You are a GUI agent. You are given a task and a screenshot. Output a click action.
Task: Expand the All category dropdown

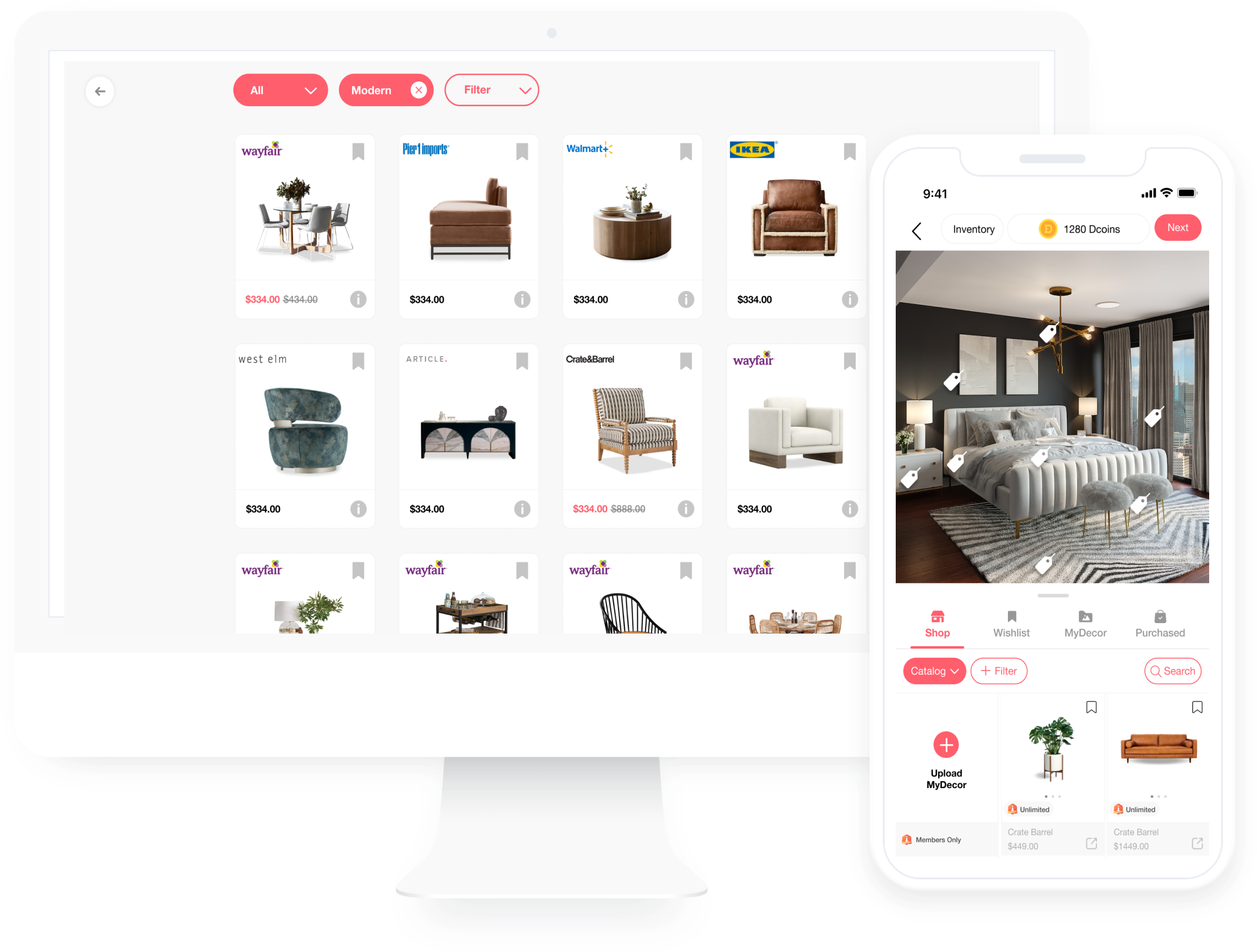280,90
